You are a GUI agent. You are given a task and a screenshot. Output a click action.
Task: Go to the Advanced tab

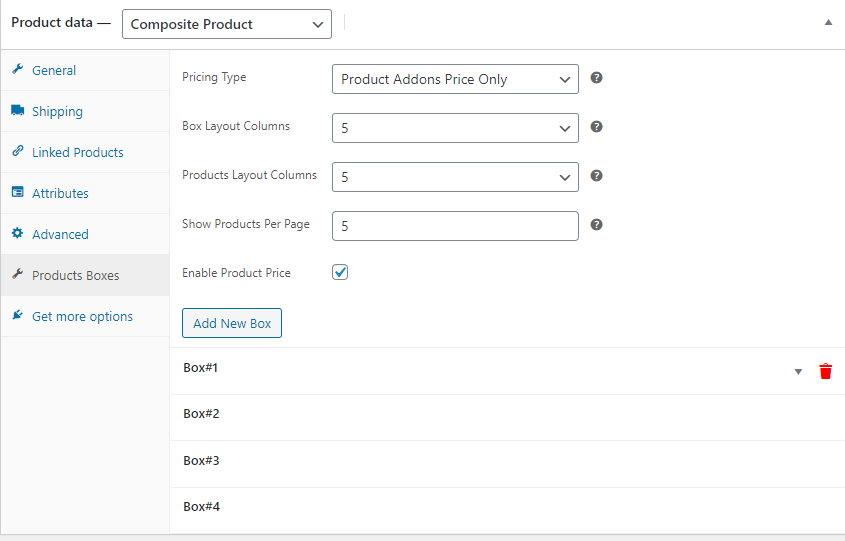tap(85, 234)
